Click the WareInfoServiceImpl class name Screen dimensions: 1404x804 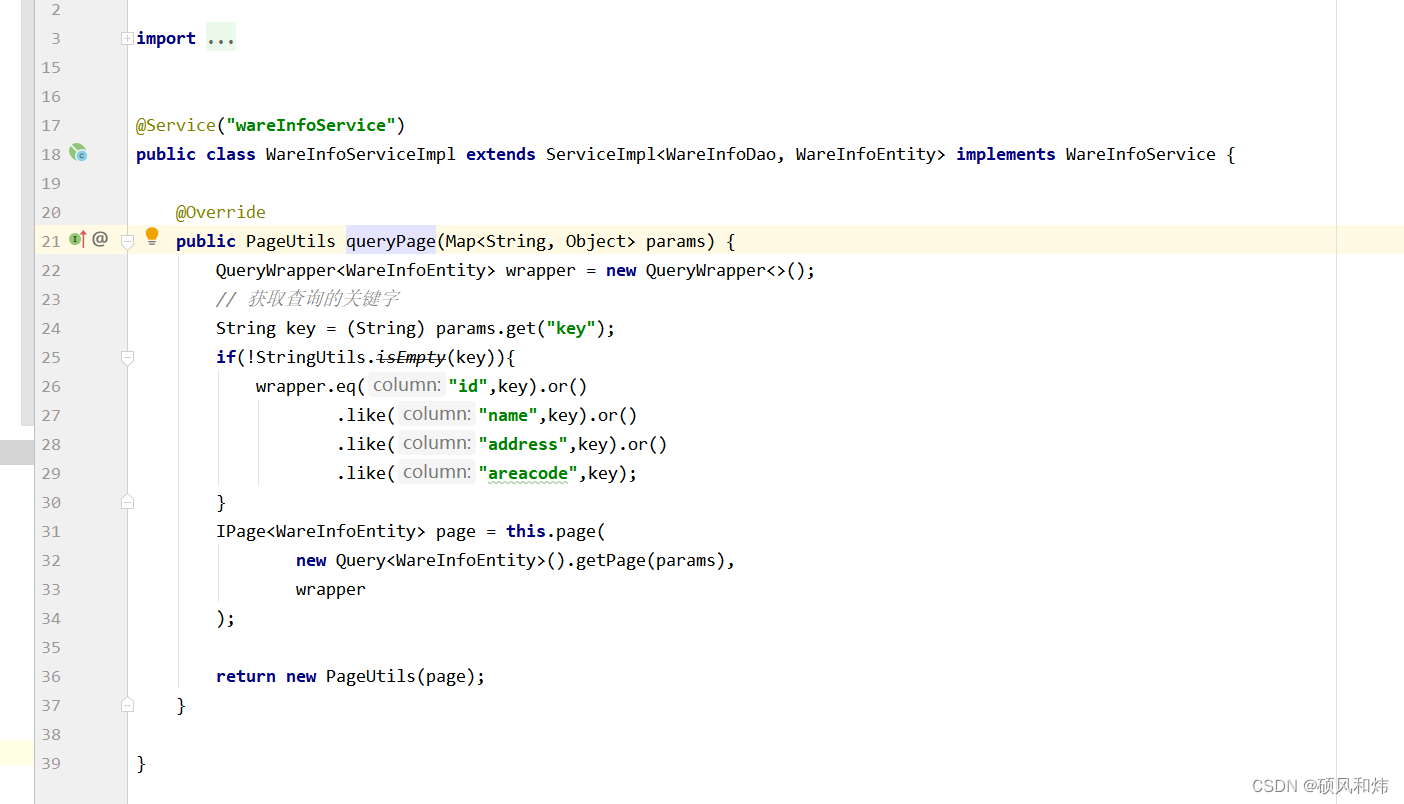[361, 154]
